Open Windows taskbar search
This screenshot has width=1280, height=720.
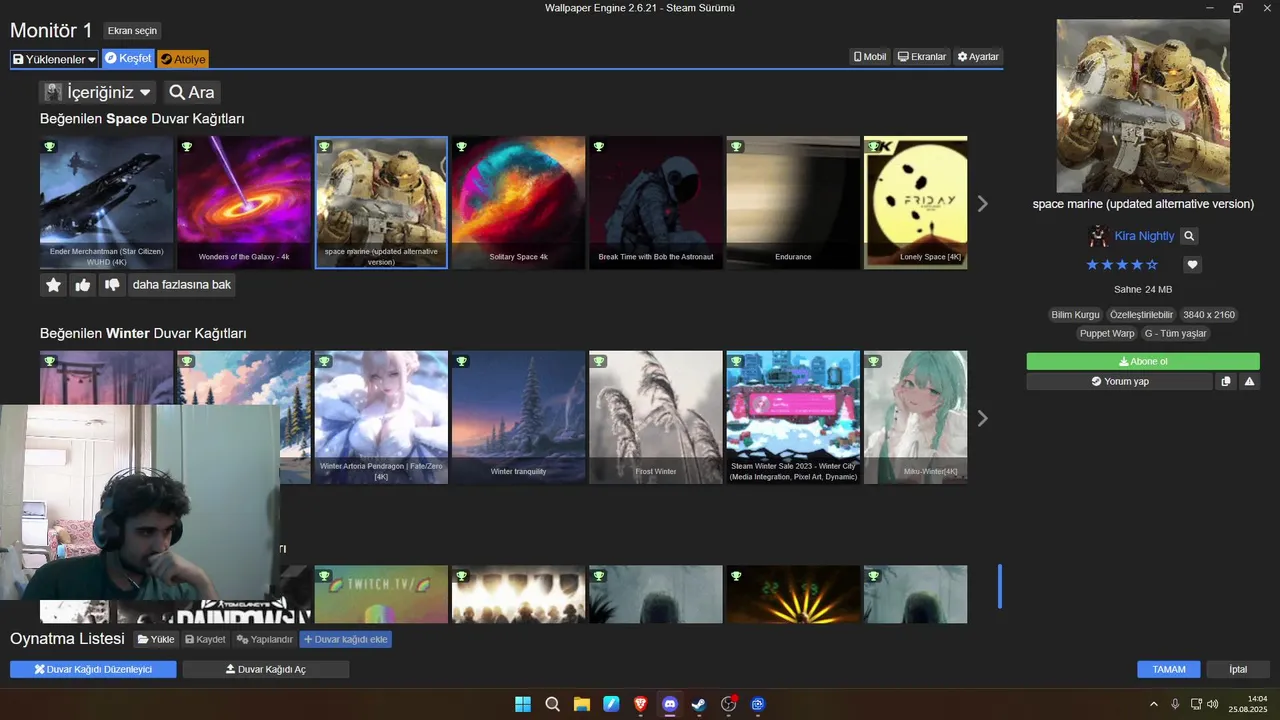pyautogui.click(x=552, y=704)
